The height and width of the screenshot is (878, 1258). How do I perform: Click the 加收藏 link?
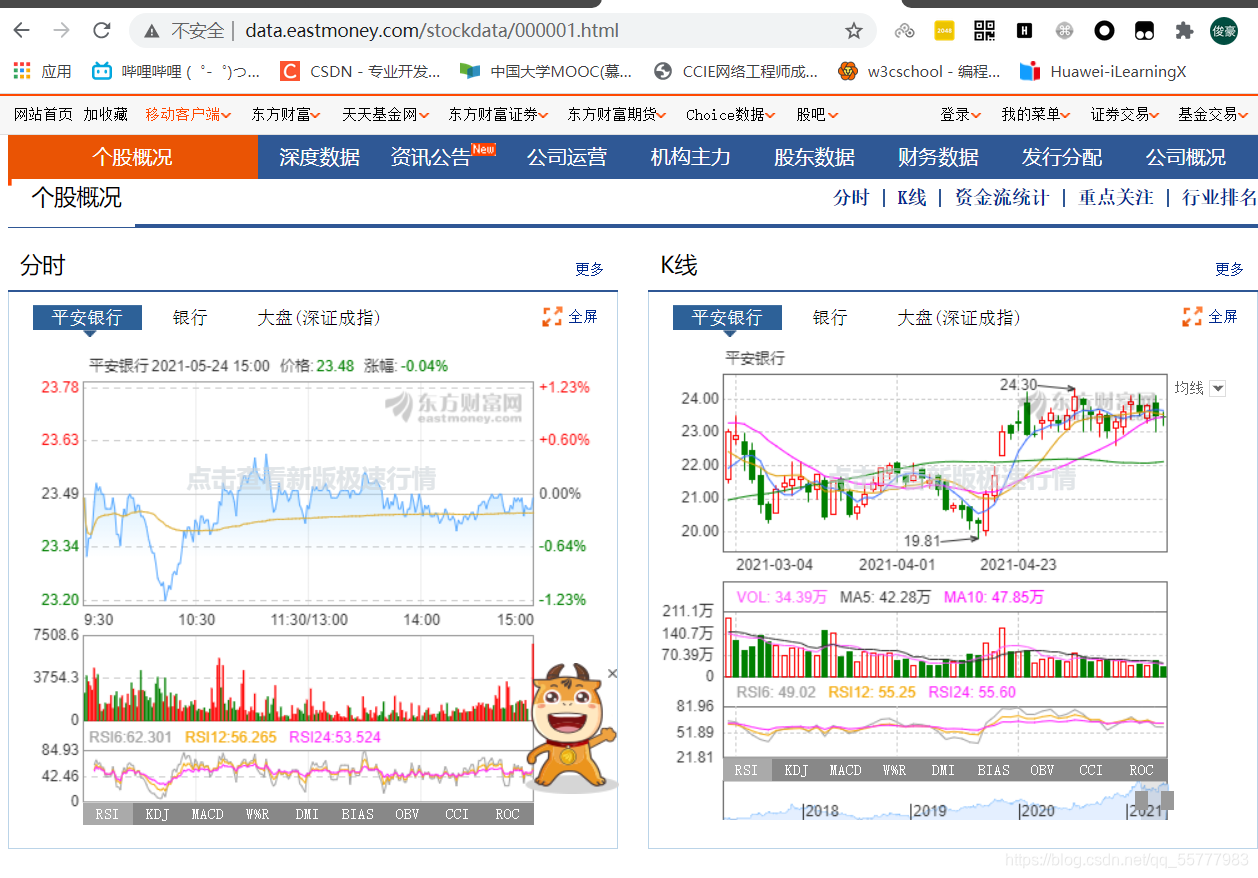(x=106, y=115)
